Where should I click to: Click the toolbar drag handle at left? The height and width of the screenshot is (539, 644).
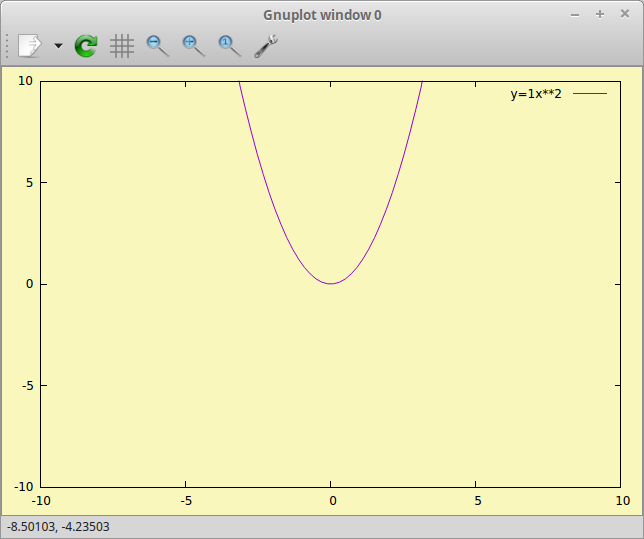point(7,45)
